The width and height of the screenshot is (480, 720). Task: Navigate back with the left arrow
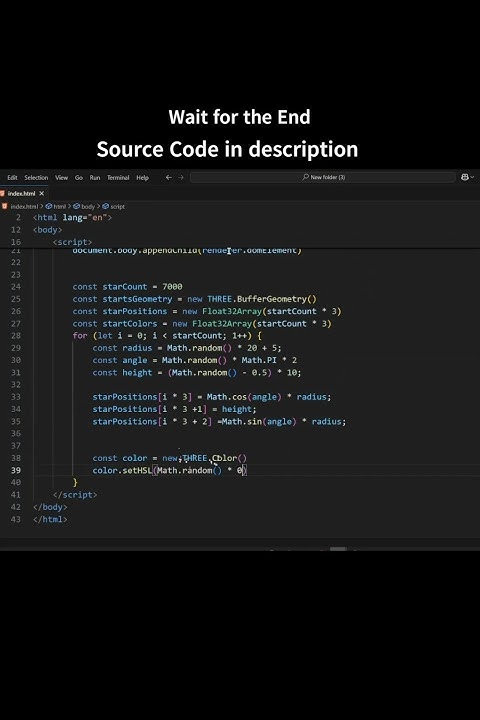coord(169,177)
